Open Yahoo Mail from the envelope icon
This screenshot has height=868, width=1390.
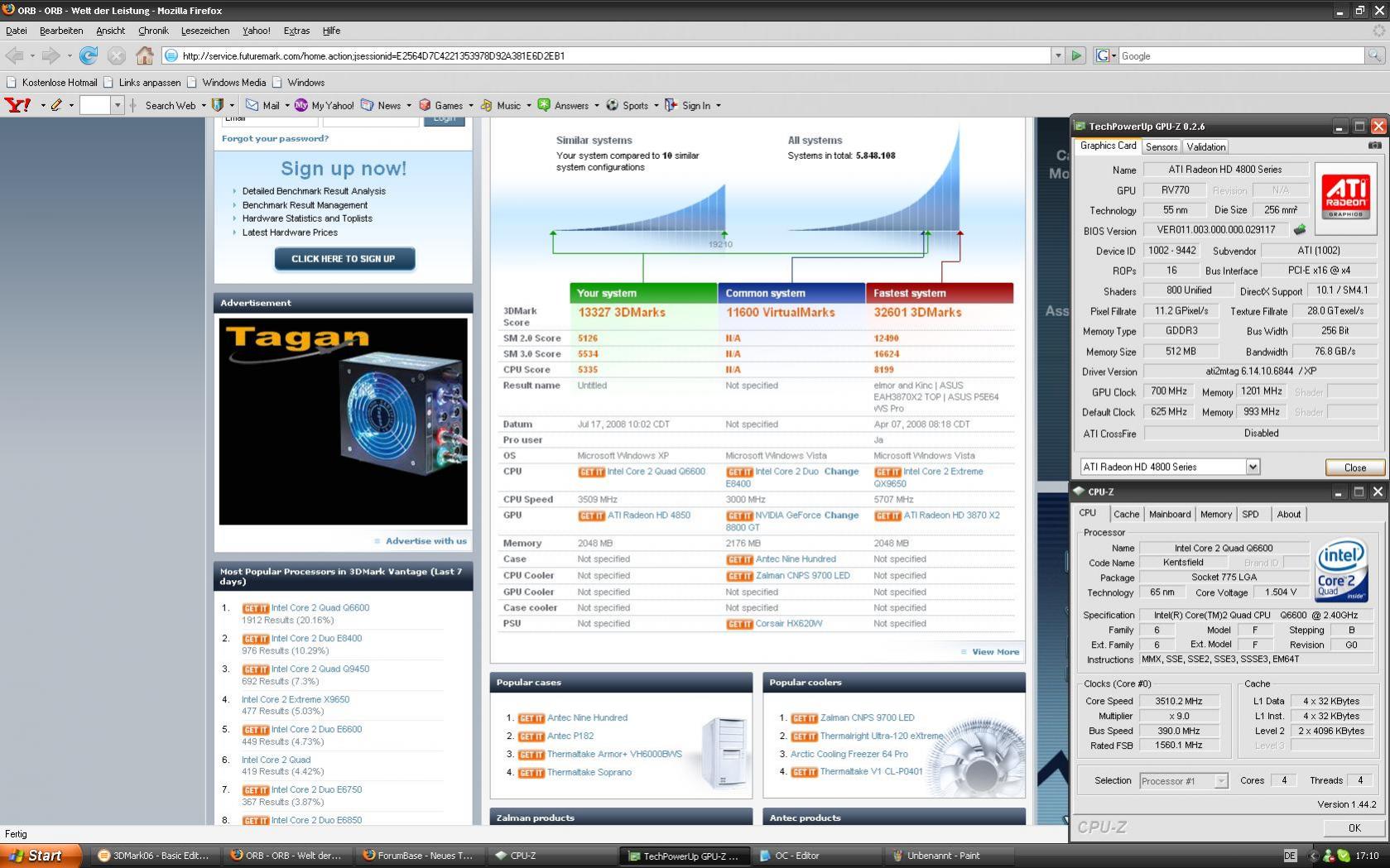[x=252, y=105]
